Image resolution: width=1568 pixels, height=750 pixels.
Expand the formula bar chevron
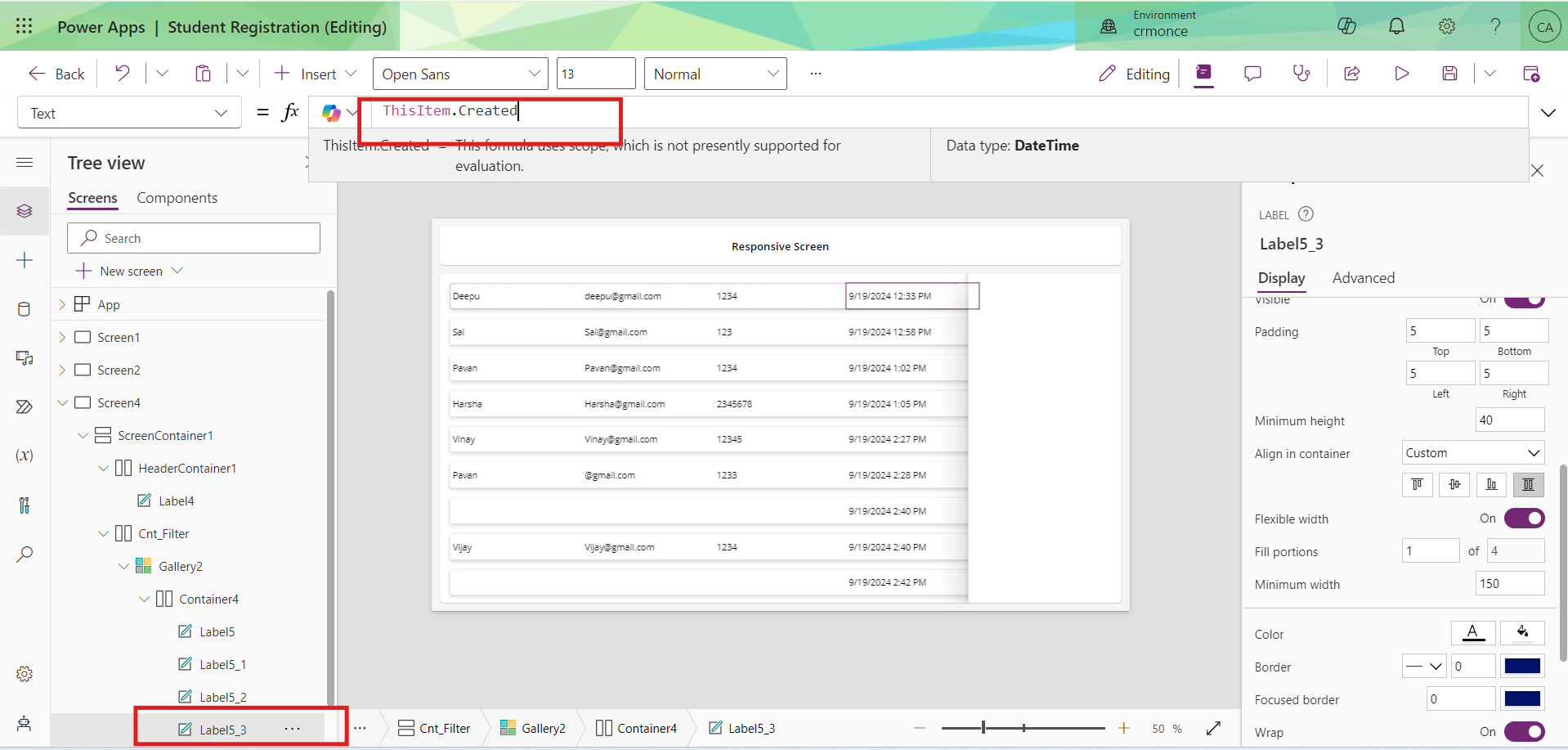pyautogui.click(x=1548, y=113)
